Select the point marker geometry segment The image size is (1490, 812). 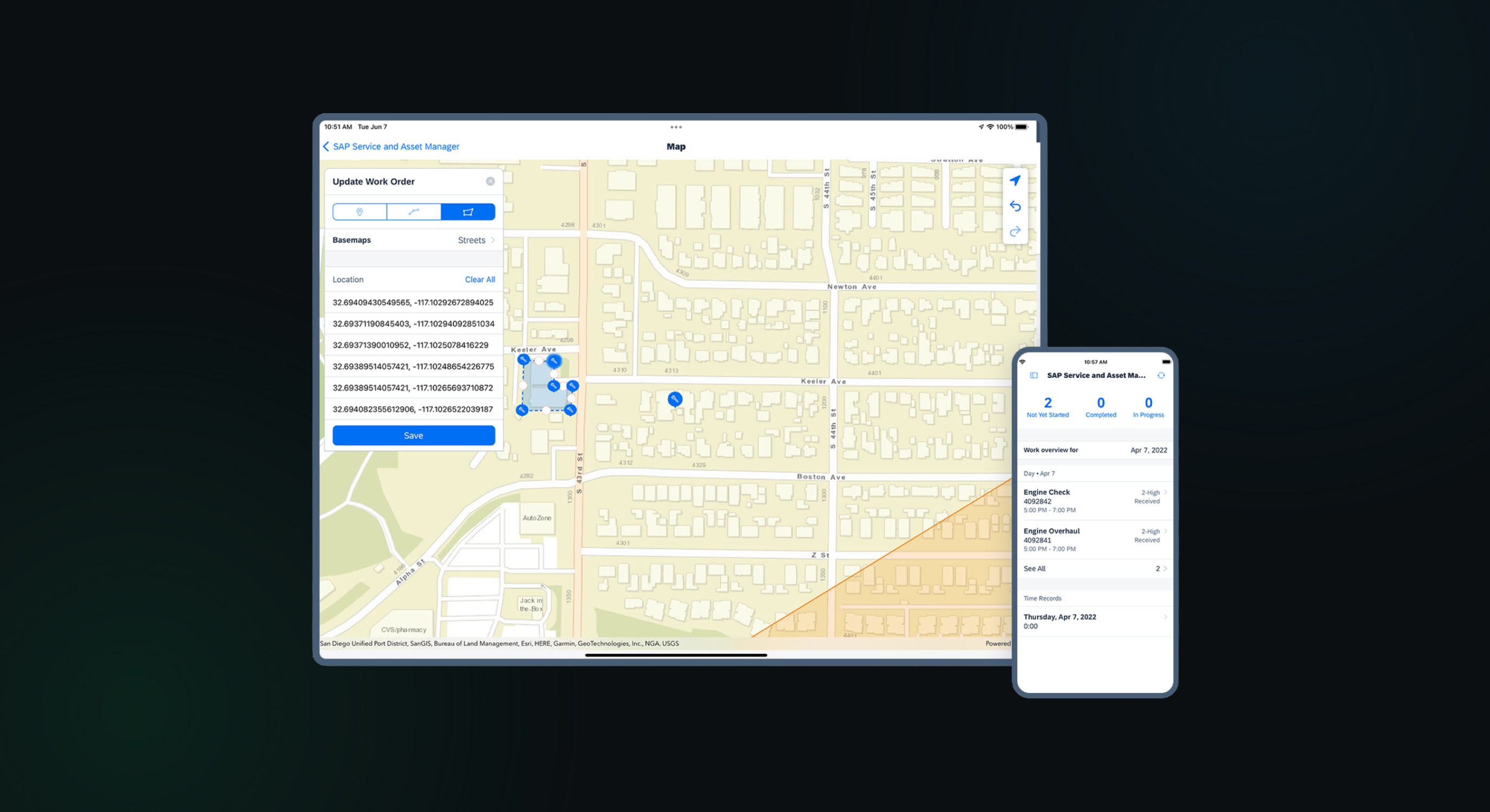coord(359,212)
